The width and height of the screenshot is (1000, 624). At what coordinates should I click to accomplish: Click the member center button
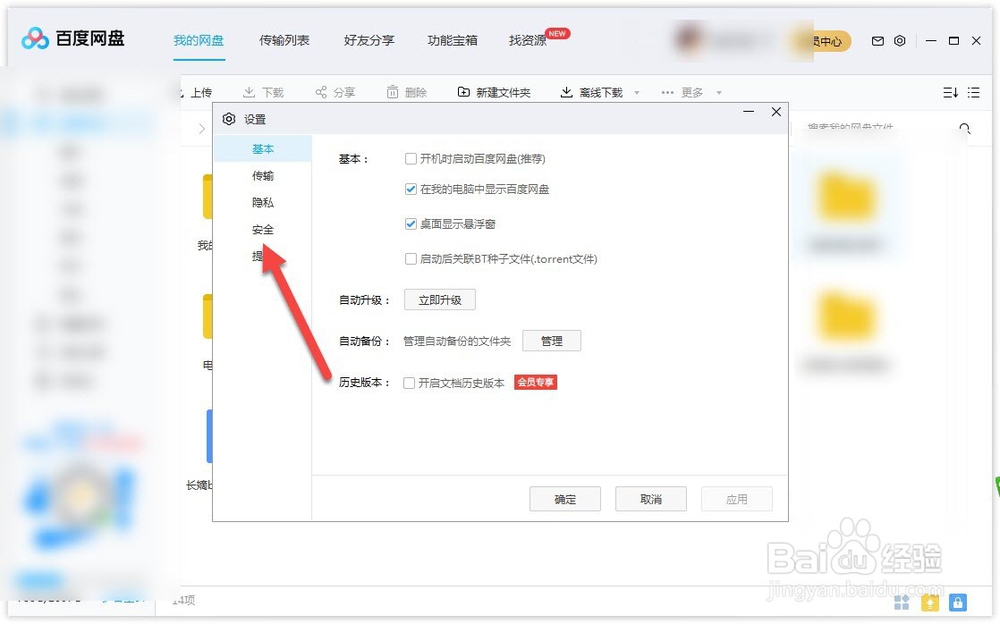(x=823, y=41)
